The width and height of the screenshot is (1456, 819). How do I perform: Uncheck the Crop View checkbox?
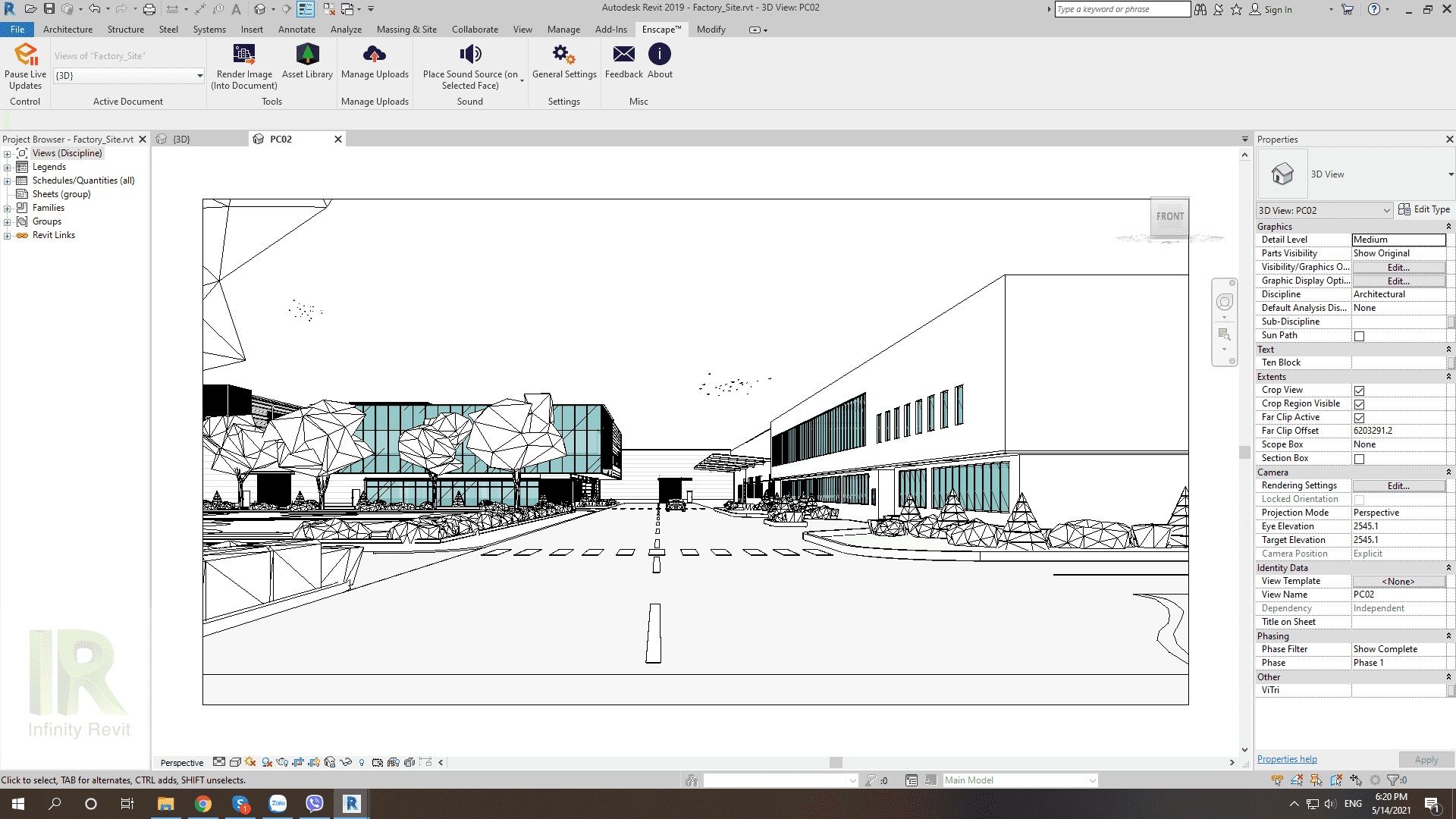tap(1359, 391)
